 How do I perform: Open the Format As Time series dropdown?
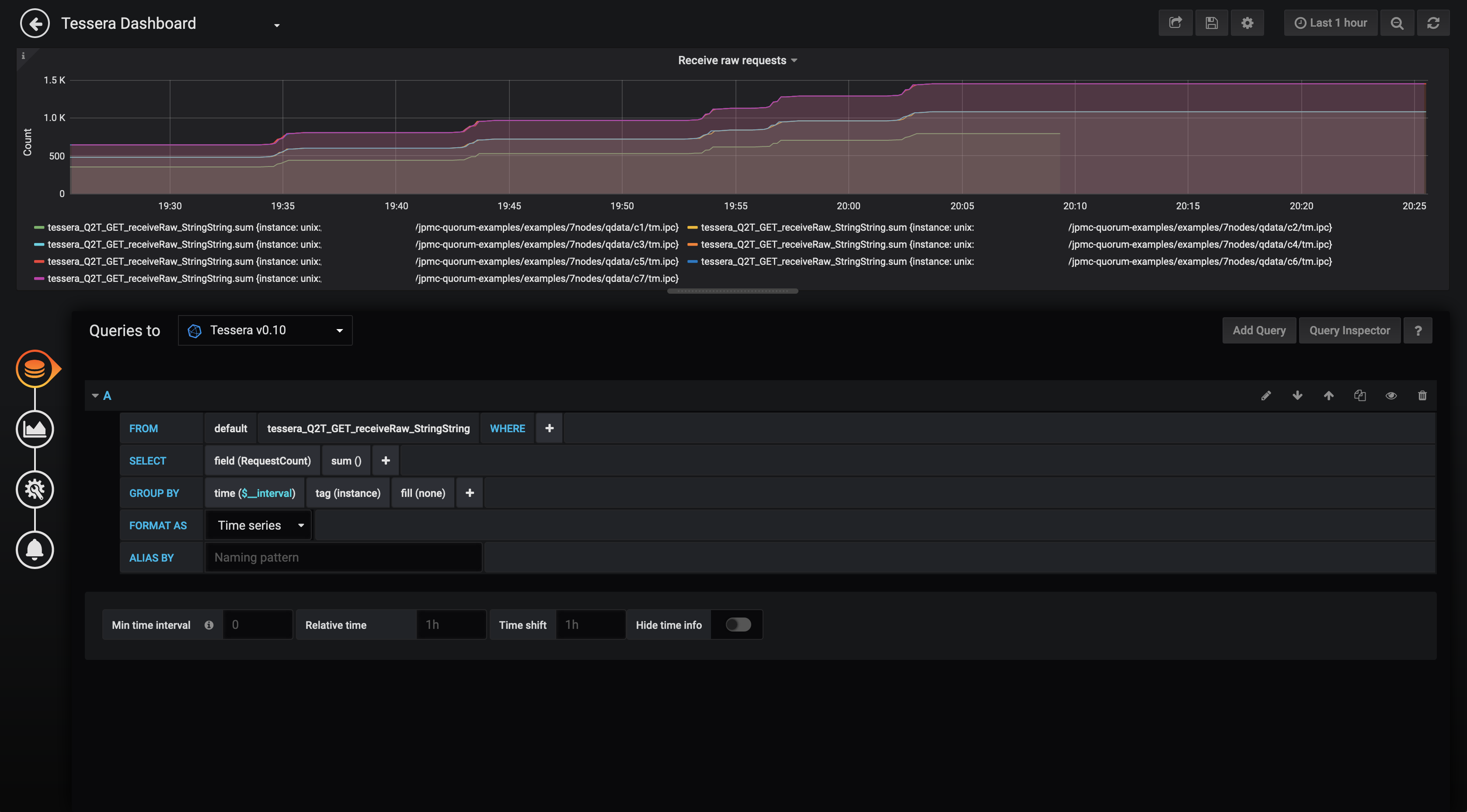(258, 525)
